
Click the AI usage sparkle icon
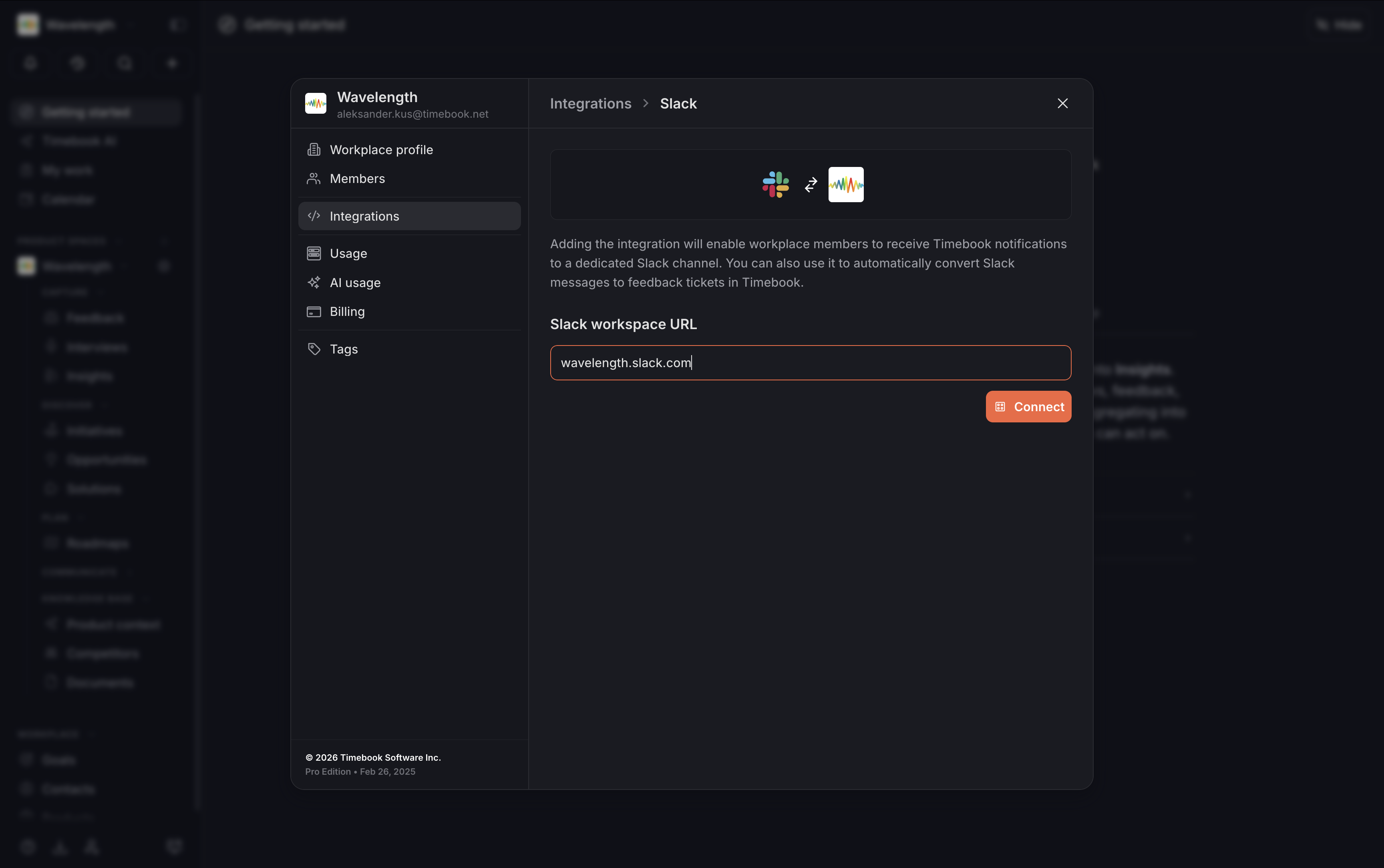point(314,282)
